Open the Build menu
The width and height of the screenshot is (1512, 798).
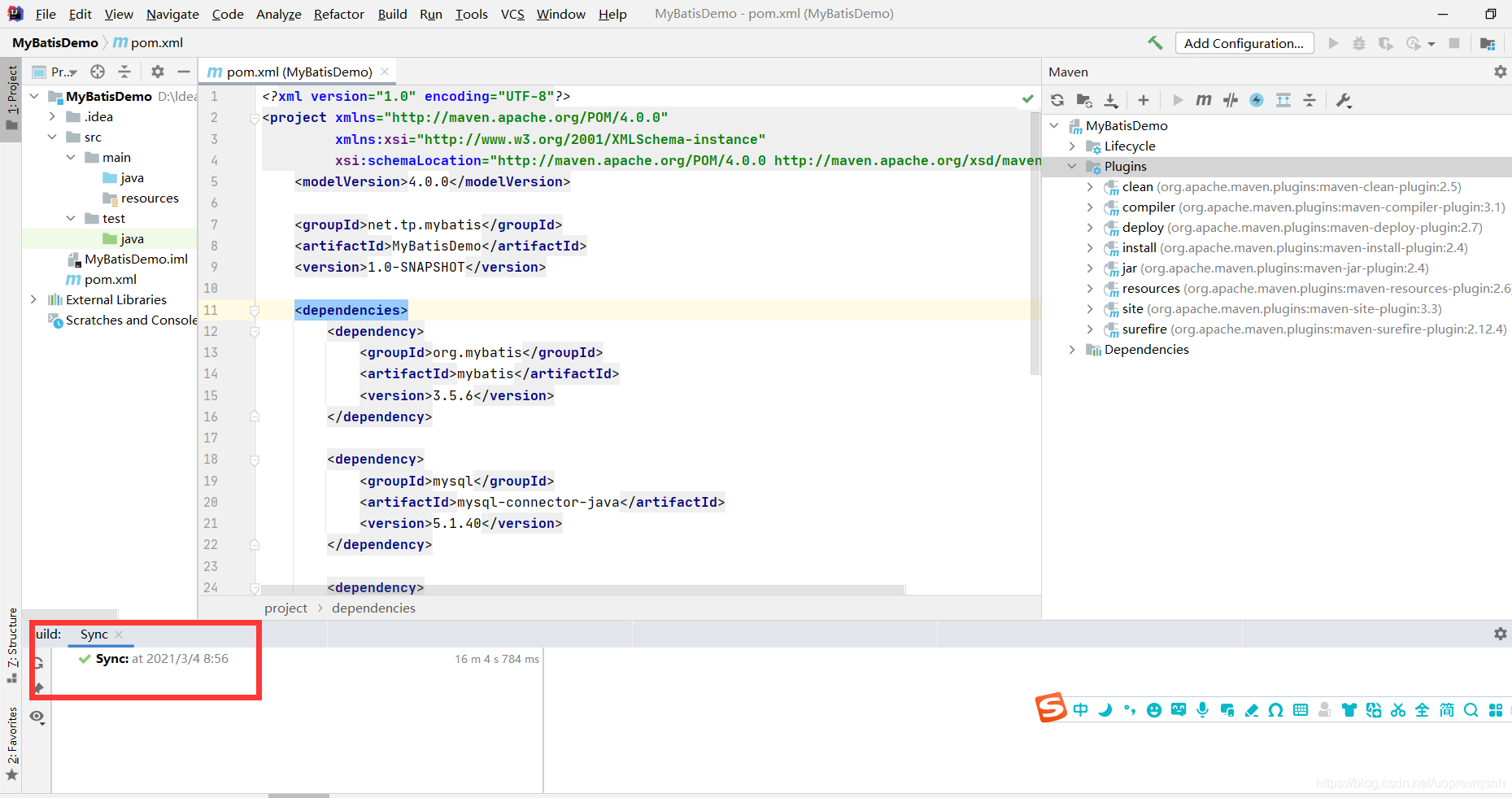[x=392, y=14]
